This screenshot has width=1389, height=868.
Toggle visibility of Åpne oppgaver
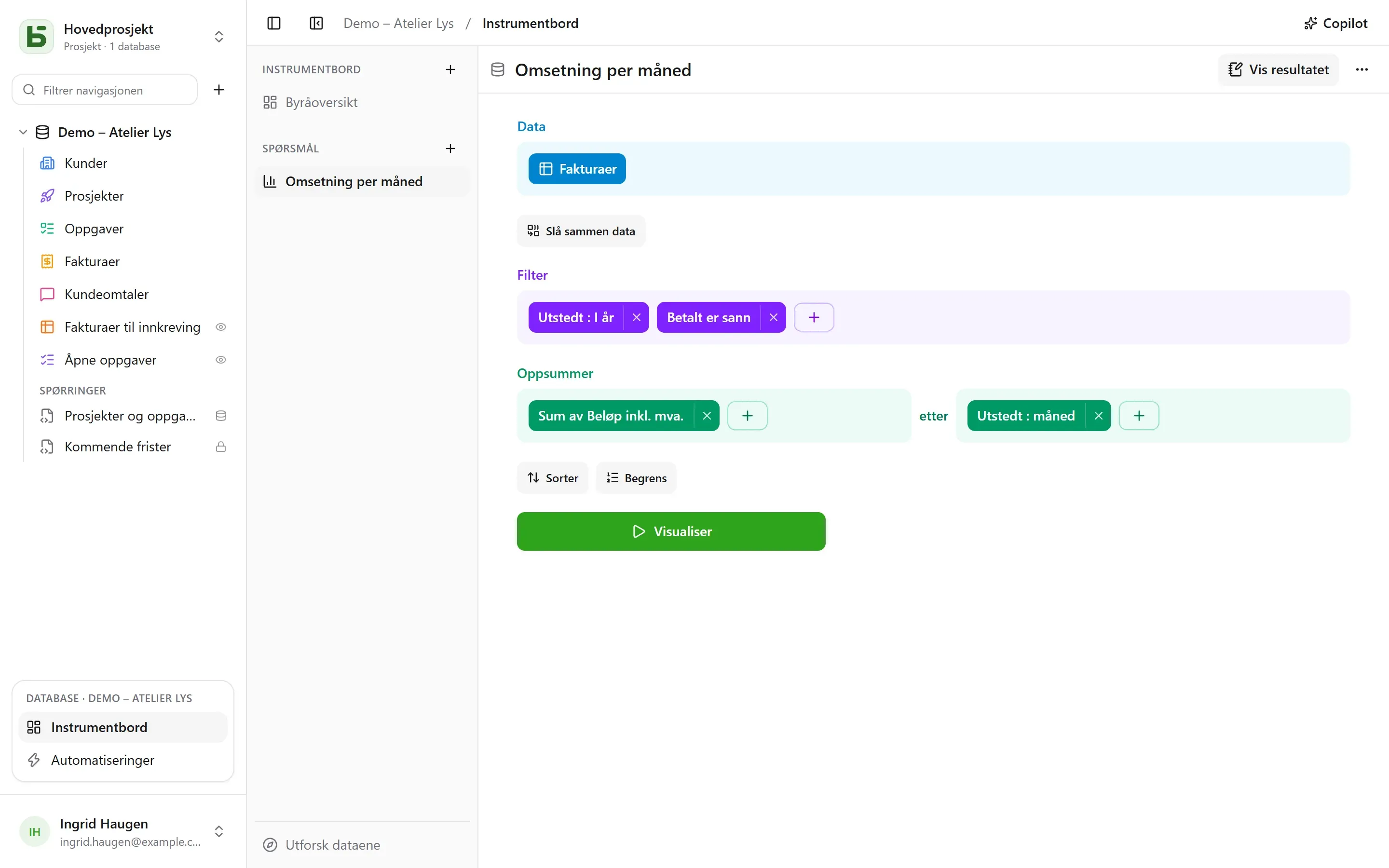click(220, 360)
